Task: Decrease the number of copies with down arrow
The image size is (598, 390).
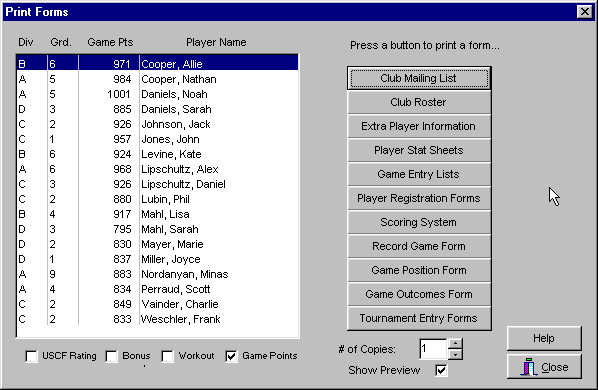Action: coord(455,355)
